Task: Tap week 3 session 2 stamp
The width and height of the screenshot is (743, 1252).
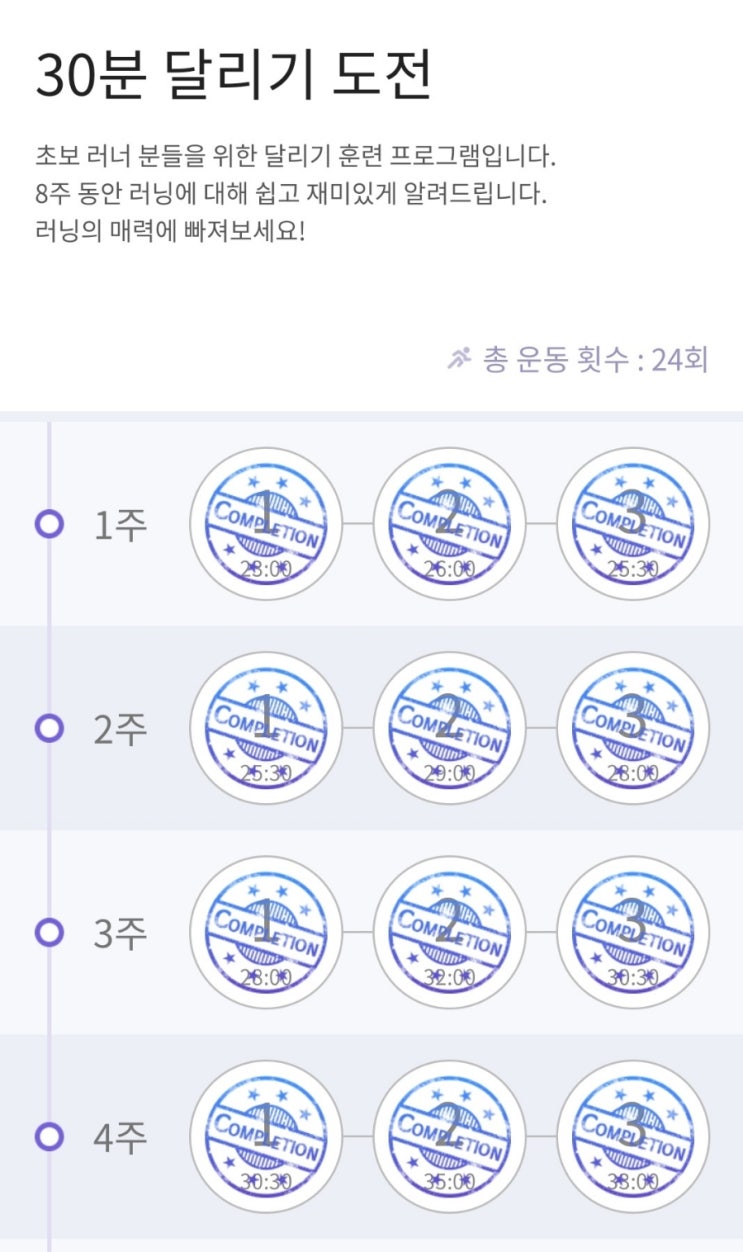Action: tap(449, 932)
